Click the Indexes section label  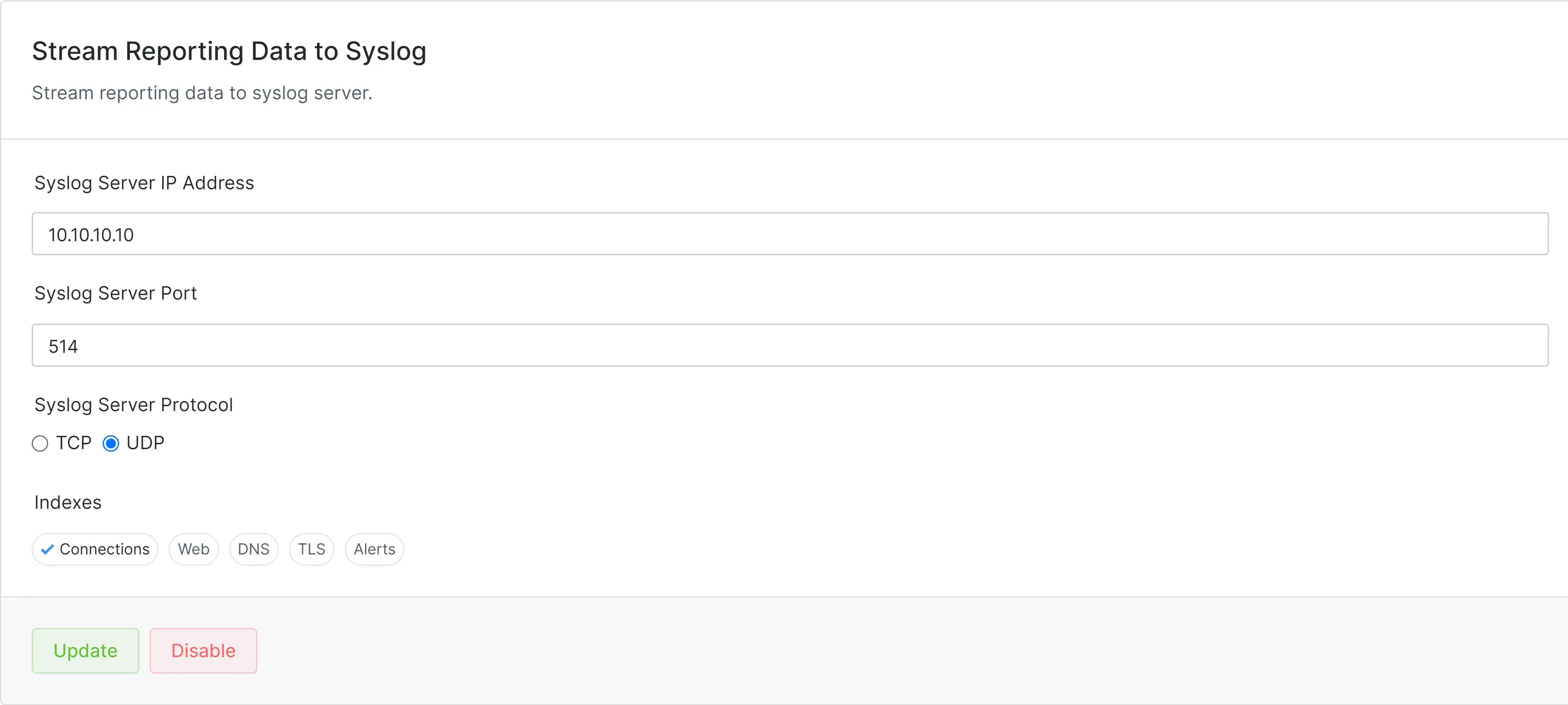pos(68,502)
